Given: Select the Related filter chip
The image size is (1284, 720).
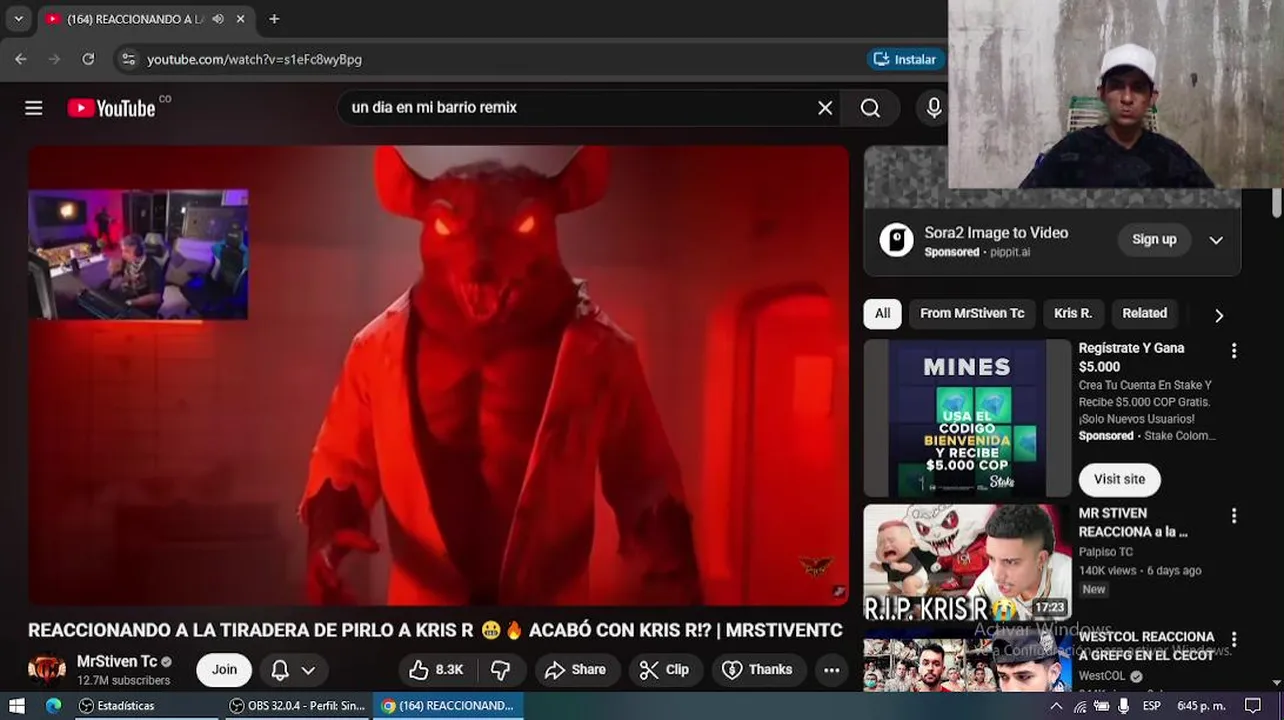Looking at the screenshot, I should tap(1144, 314).
